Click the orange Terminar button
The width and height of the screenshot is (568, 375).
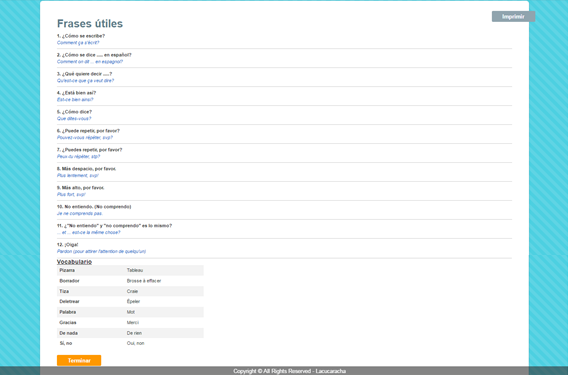[x=79, y=361]
